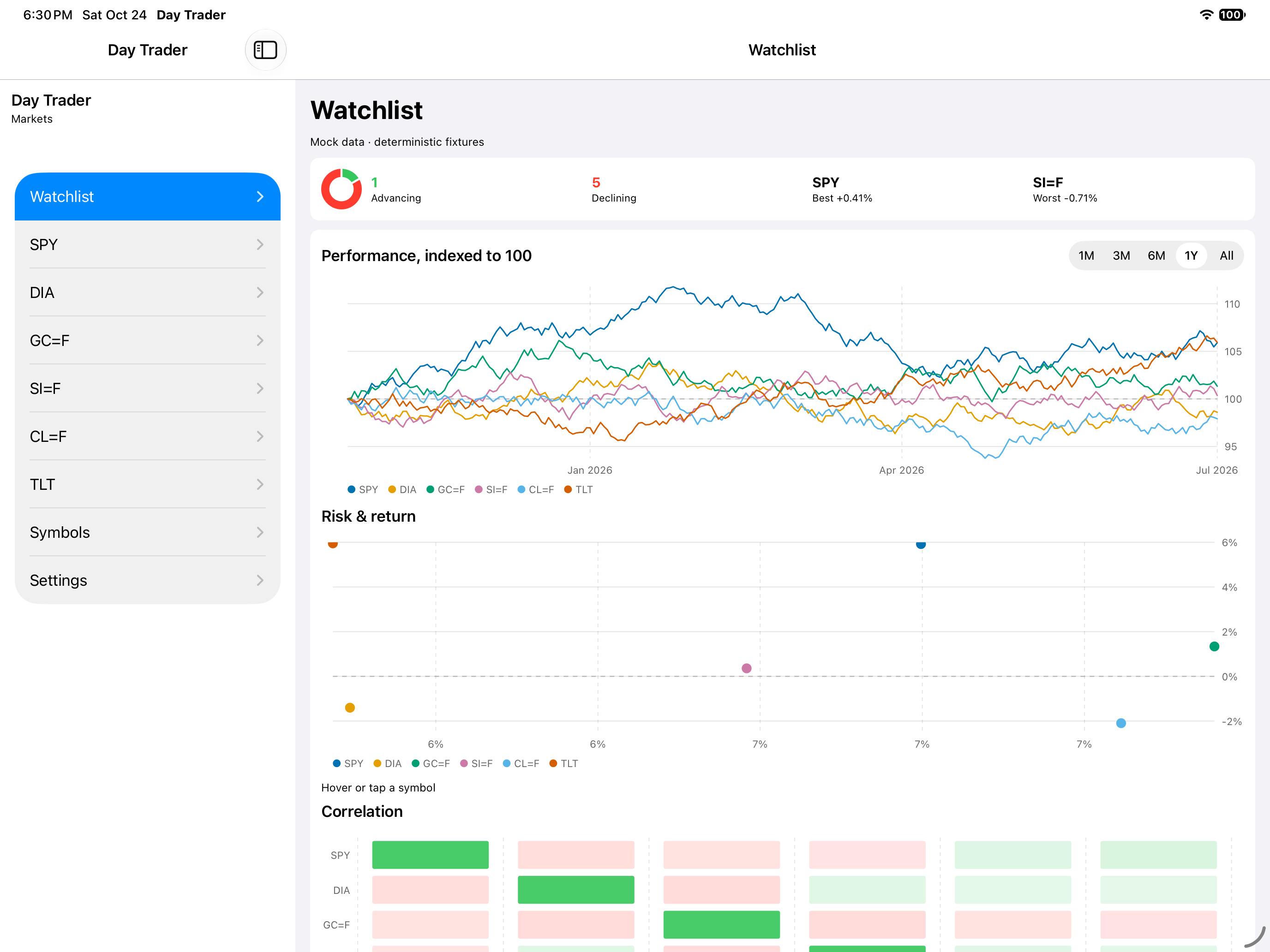Tap CL=F in the risk & return legend

(x=521, y=763)
